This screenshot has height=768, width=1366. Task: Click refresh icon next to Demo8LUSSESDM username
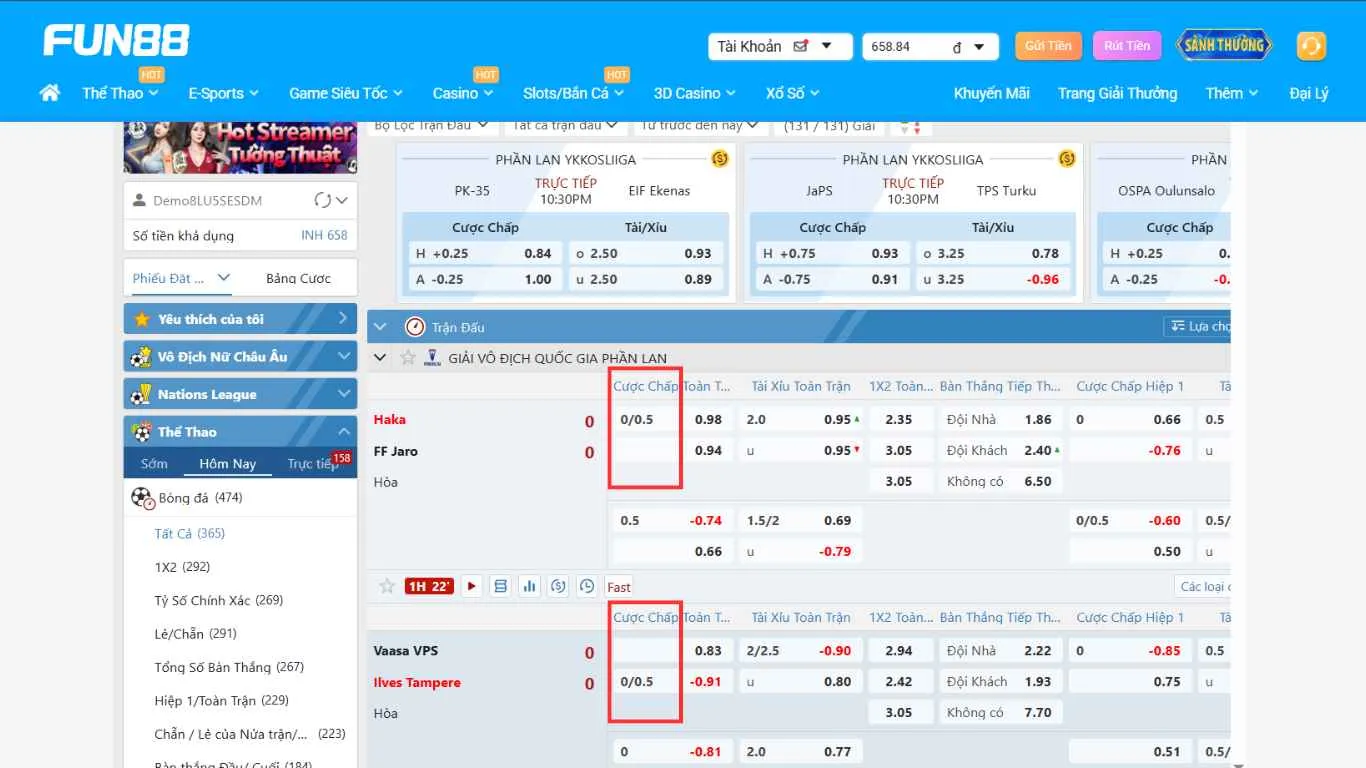pyautogui.click(x=322, y=200)
